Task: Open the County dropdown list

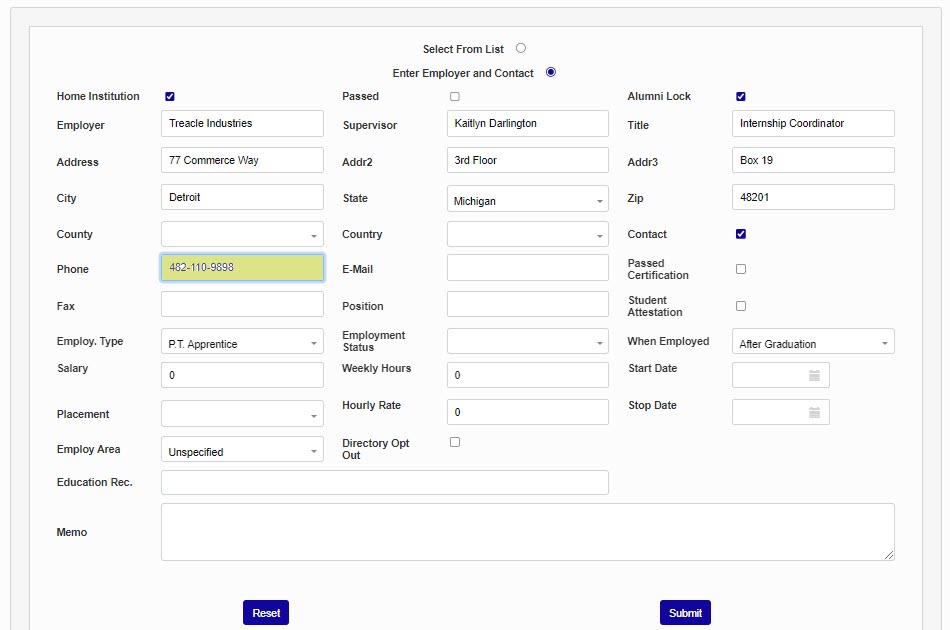Action: 242,235
